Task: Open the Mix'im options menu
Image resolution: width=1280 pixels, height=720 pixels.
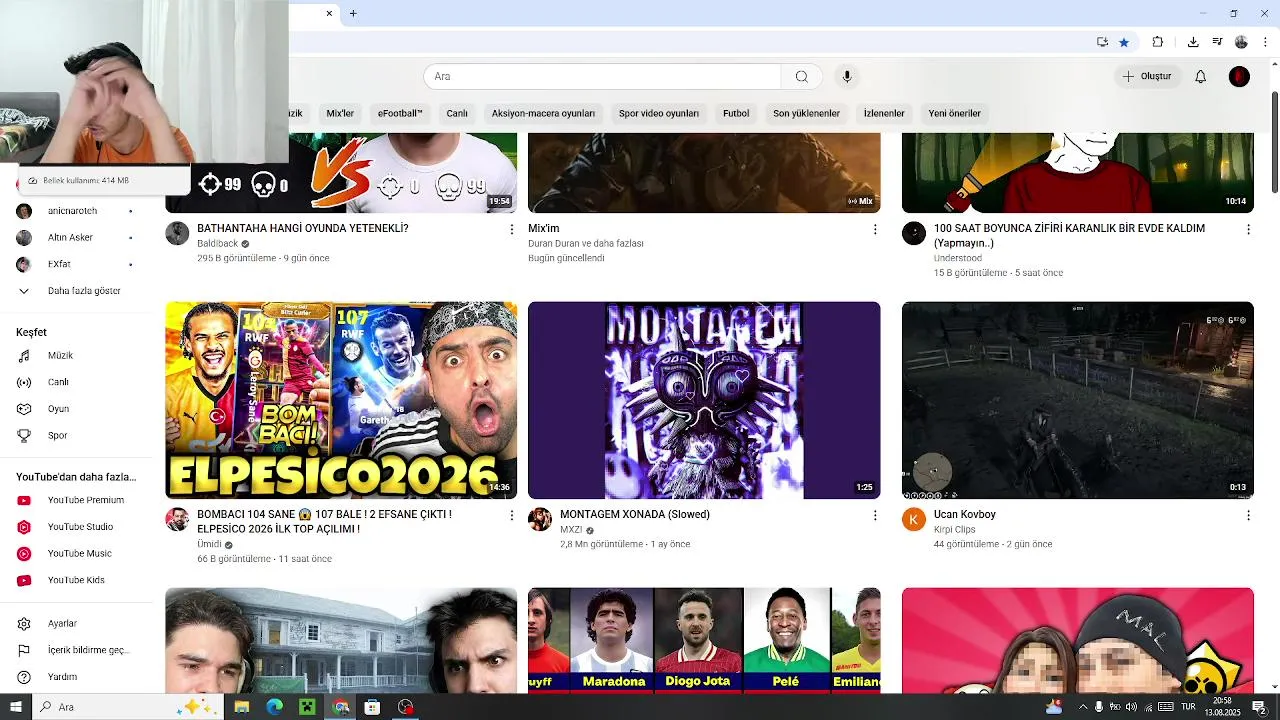Action: tap(874, 229)
